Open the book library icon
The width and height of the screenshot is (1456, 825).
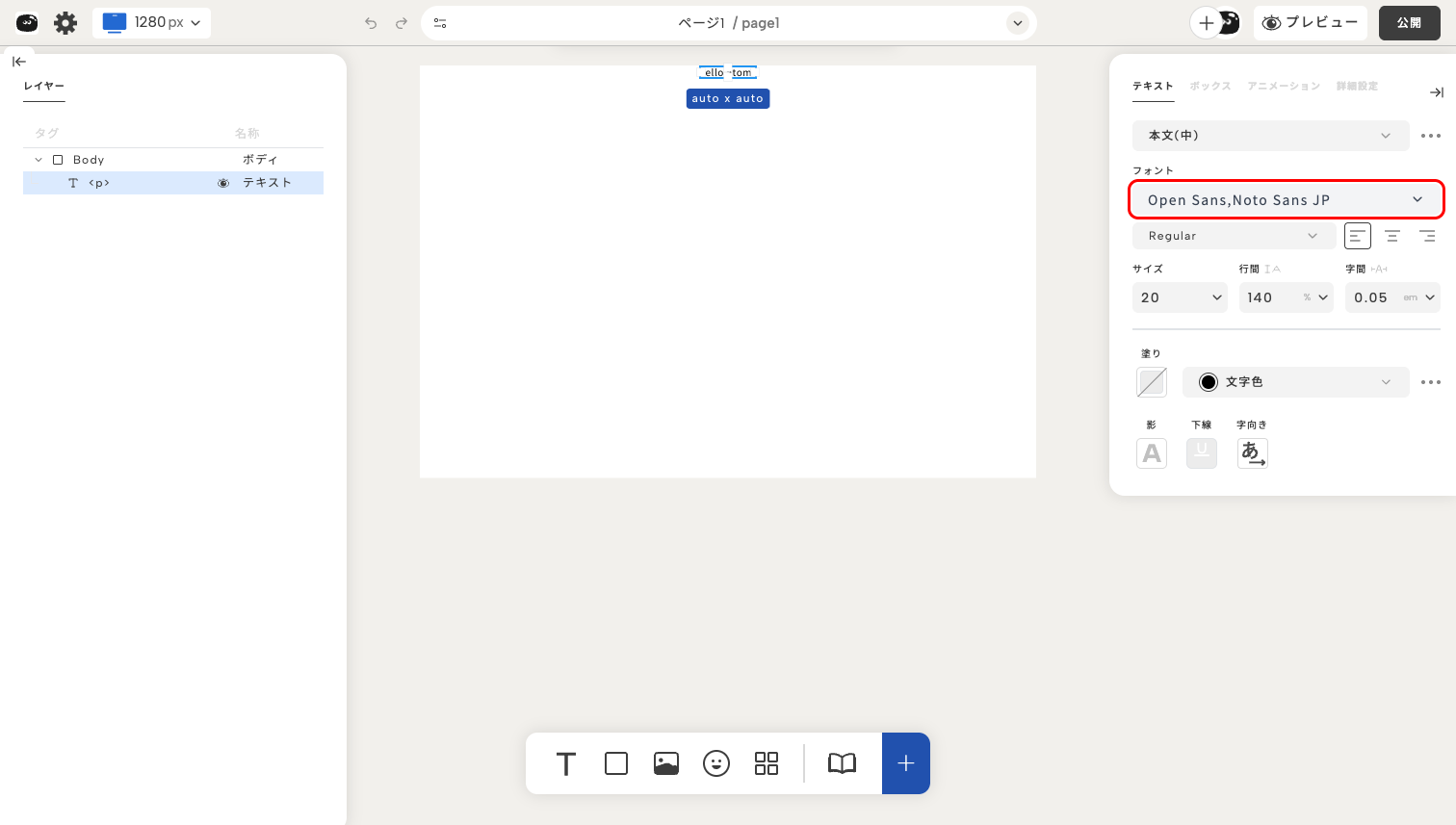pos(842,763)
